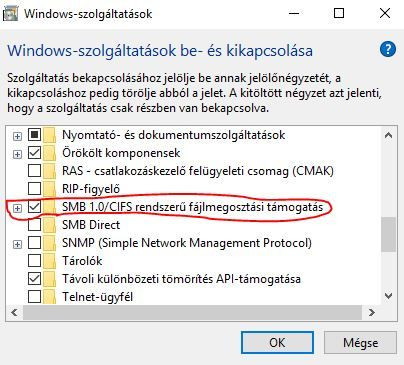Cancel using the Mégse button
404x365 pixels.
point(360,343)
